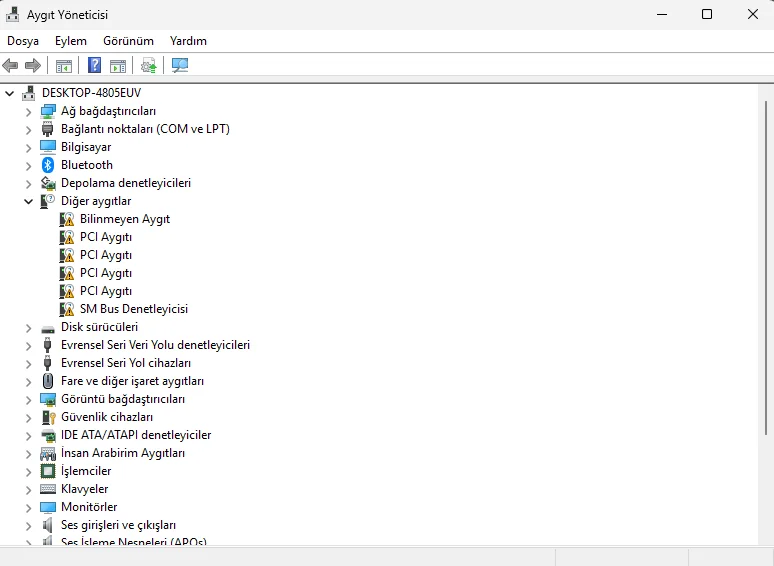This screenshot has width=774, height=566.
Task: Click the Aygıt Yöneticisi title bar icon
Action: pos(12,14)
